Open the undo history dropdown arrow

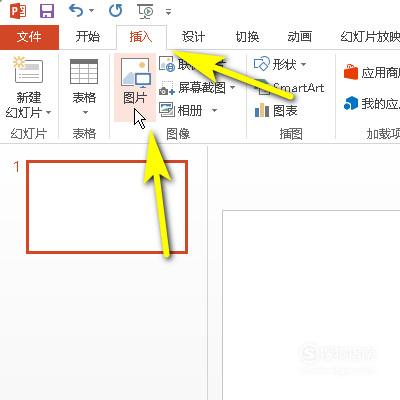[x=91, y=11]
